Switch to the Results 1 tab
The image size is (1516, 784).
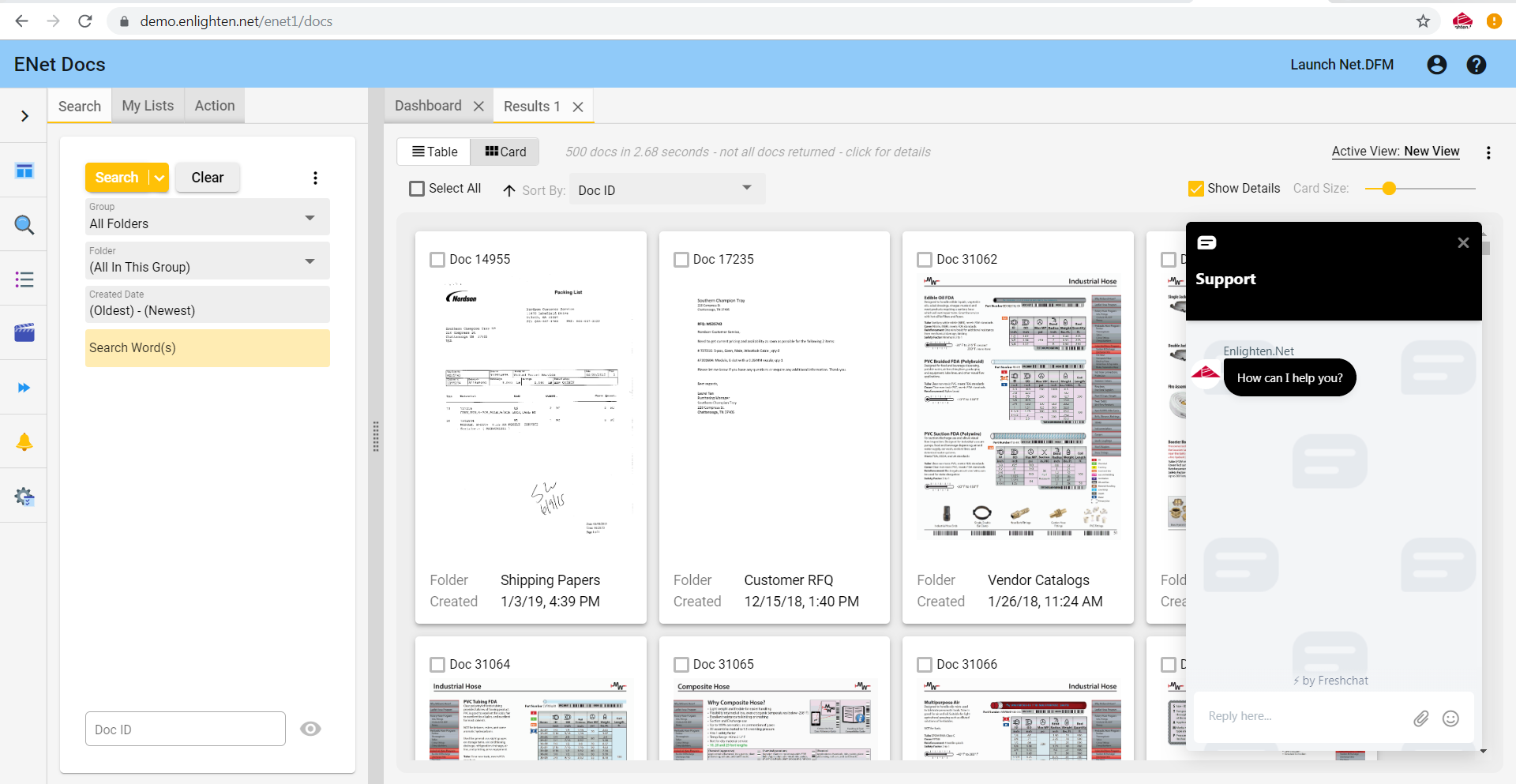[531, 106]
